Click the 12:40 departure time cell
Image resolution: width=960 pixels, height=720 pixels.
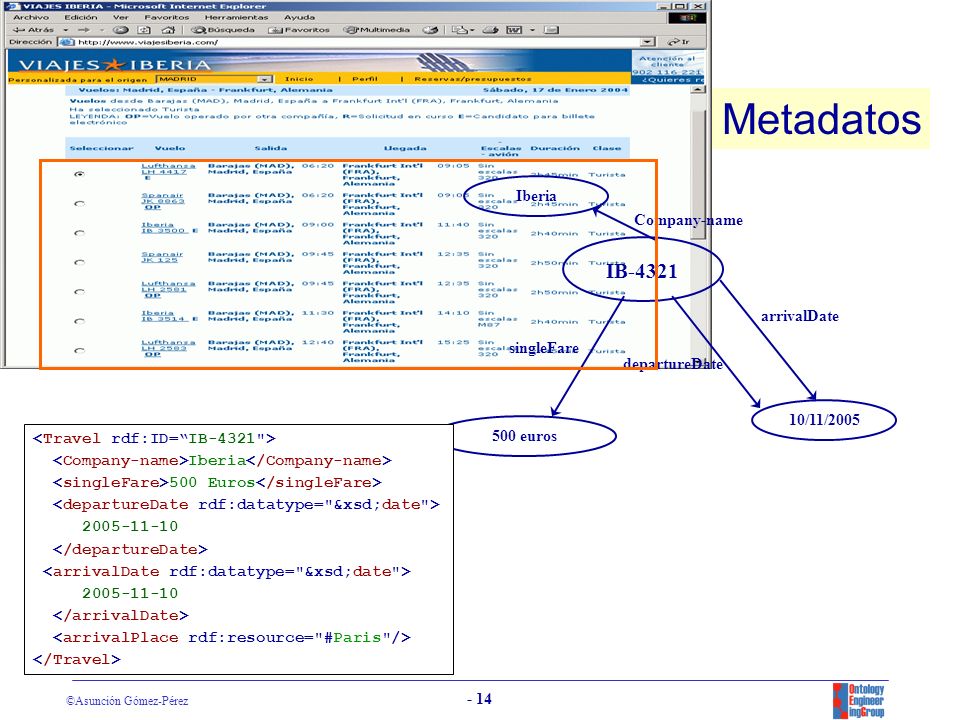[318, 342]
